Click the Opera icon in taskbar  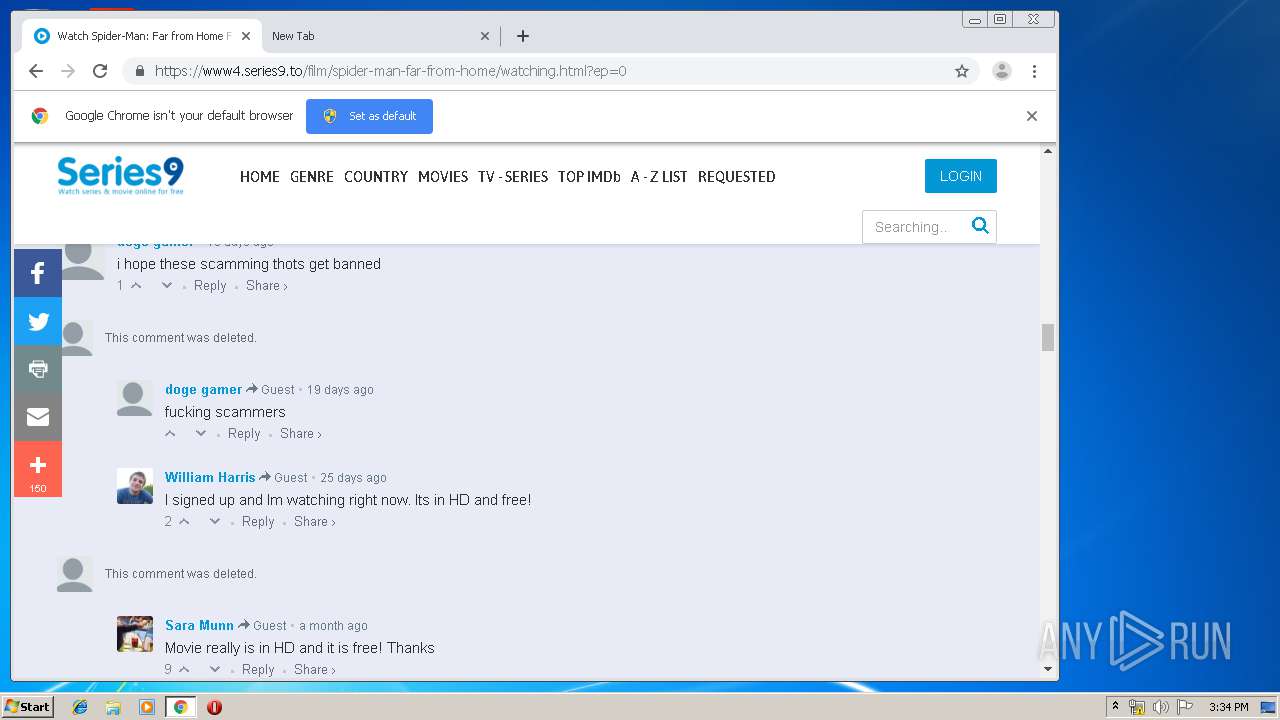pos(214,707)
